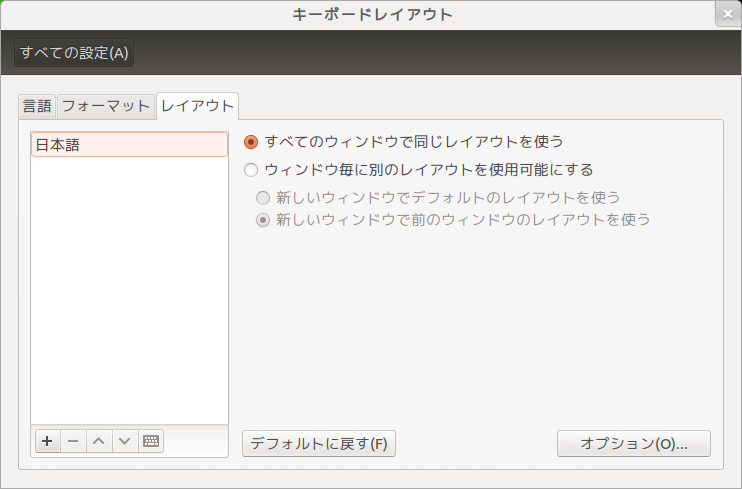This screenshot has height=489, width=742.
Task: Click デフォルトに戻す(F) button
Action: pos(319,444)
